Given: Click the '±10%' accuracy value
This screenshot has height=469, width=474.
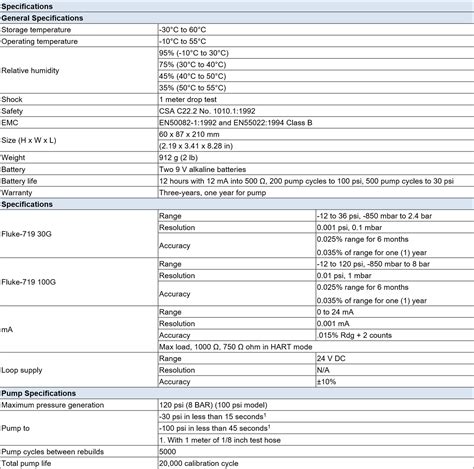Looking at the screenshot, I should (326, 382).
